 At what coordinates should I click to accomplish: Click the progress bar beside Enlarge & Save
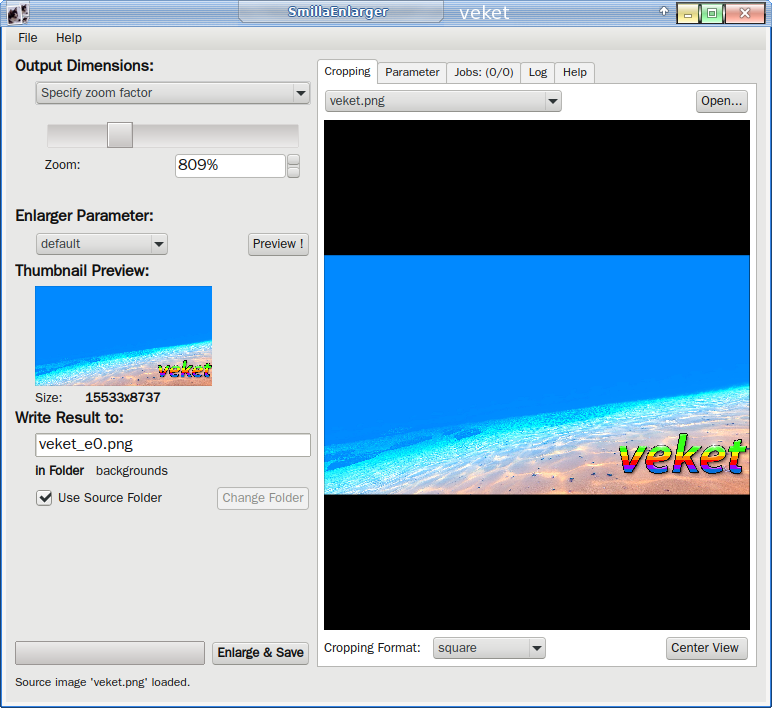pyautogui.click(x=110, y=653)
